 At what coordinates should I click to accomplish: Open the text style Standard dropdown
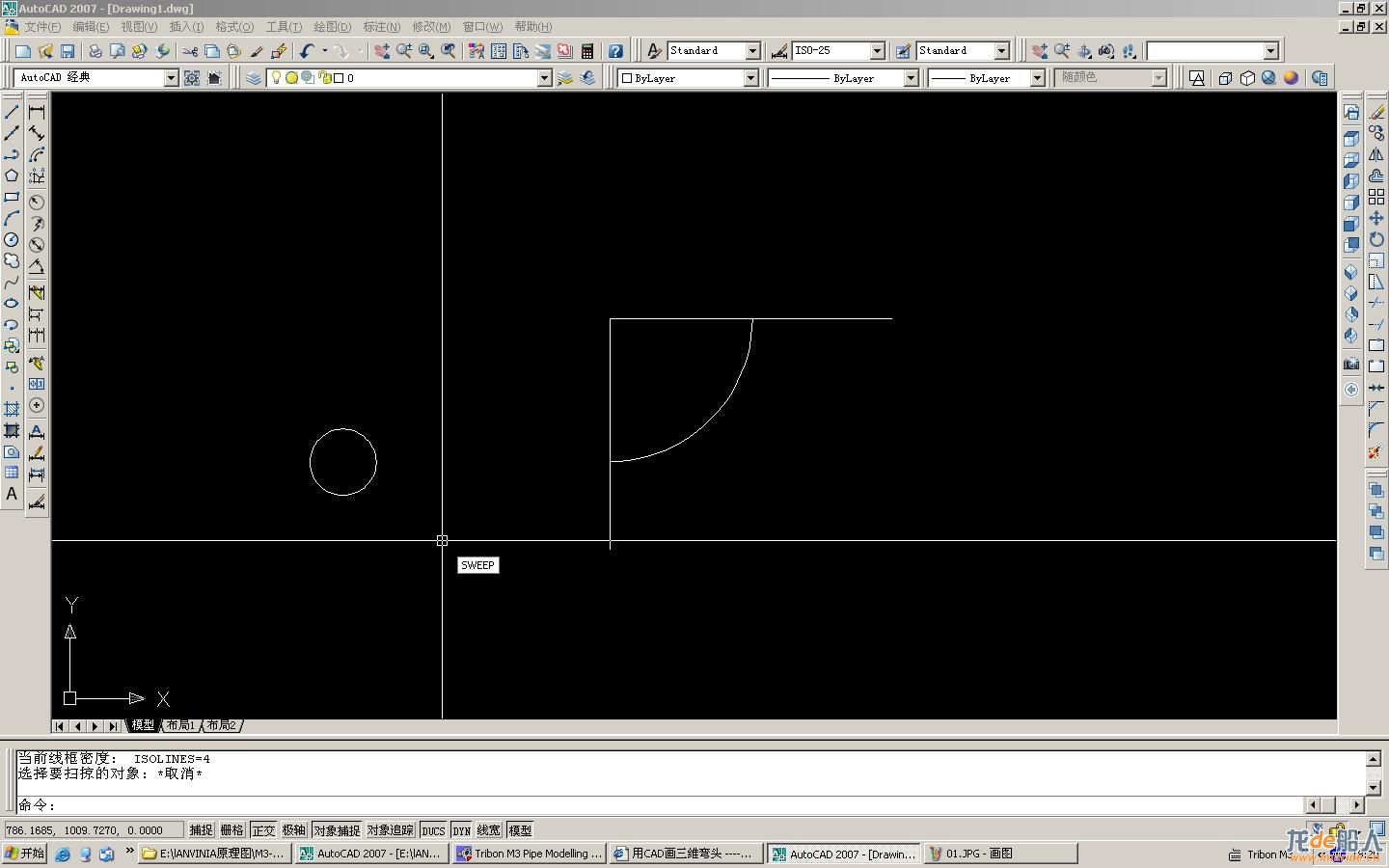coord(753,51)
